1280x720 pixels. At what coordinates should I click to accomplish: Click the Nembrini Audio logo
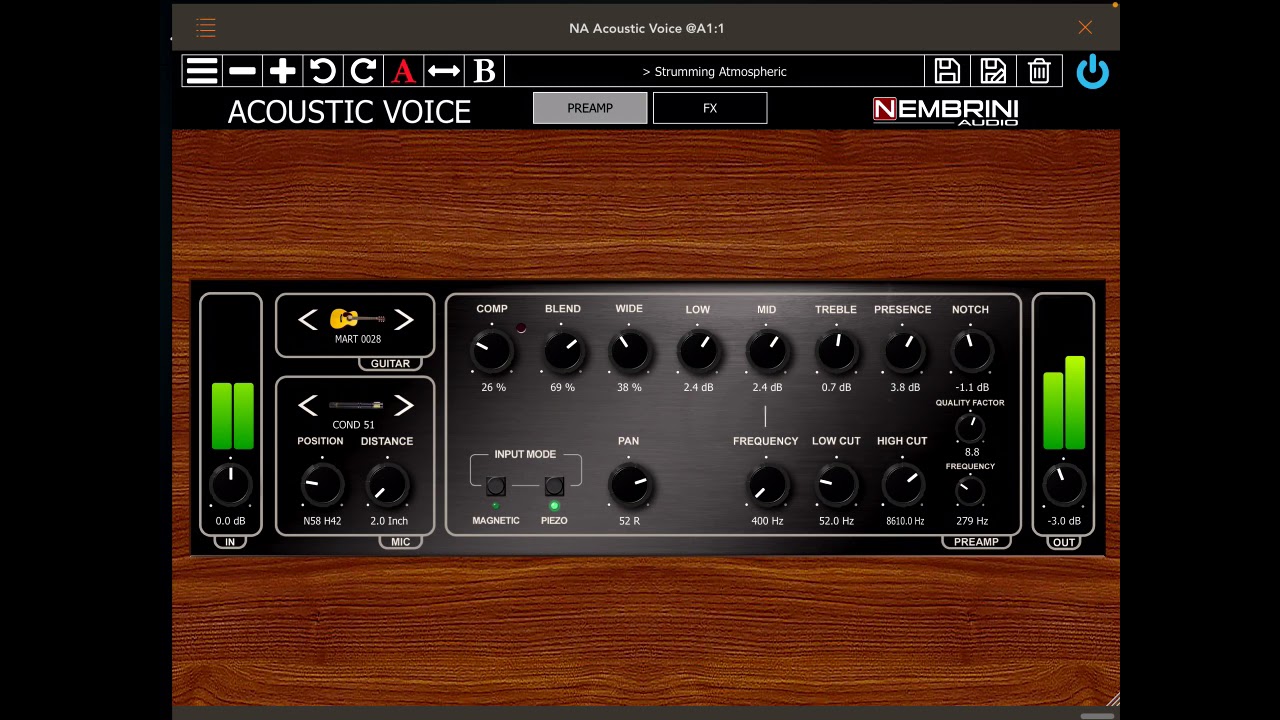tap(945, 111)
